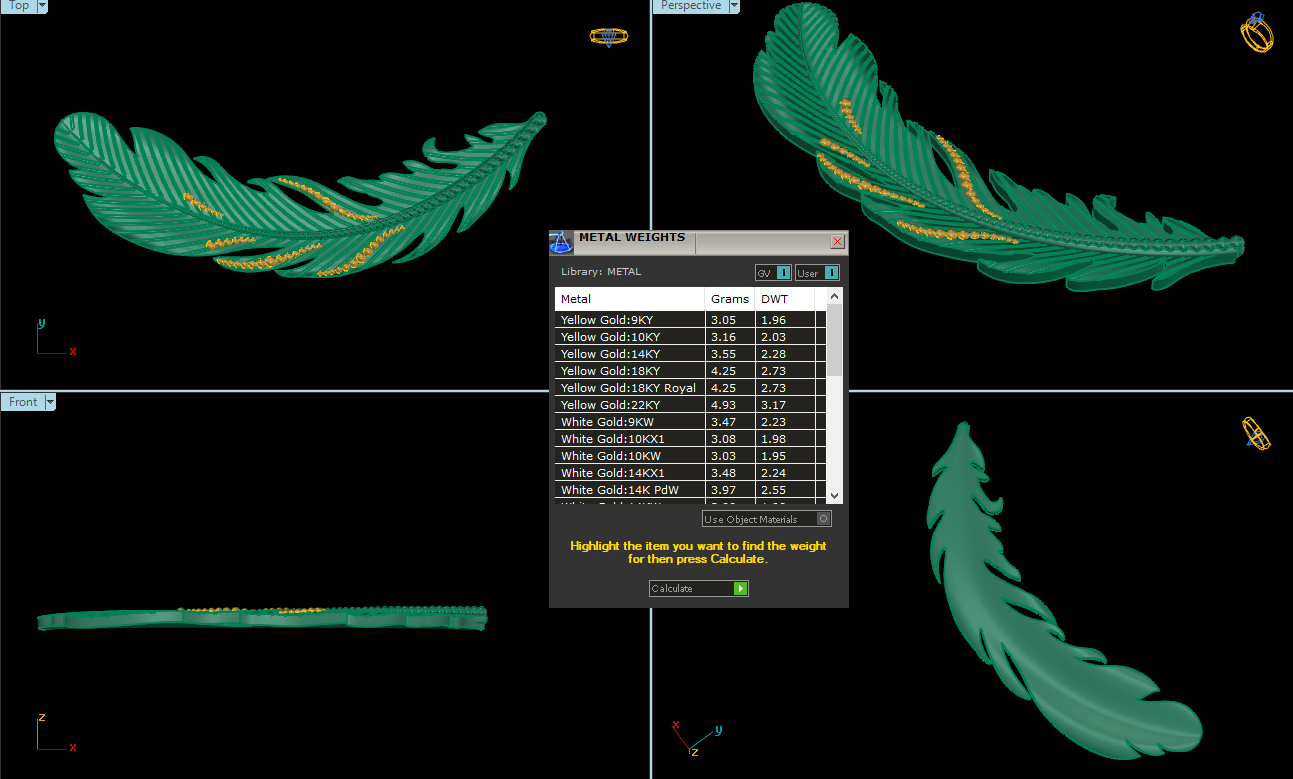Close the Metal Weights dialog
This screenshot has height=779, width=1293.
click(838, 242)
